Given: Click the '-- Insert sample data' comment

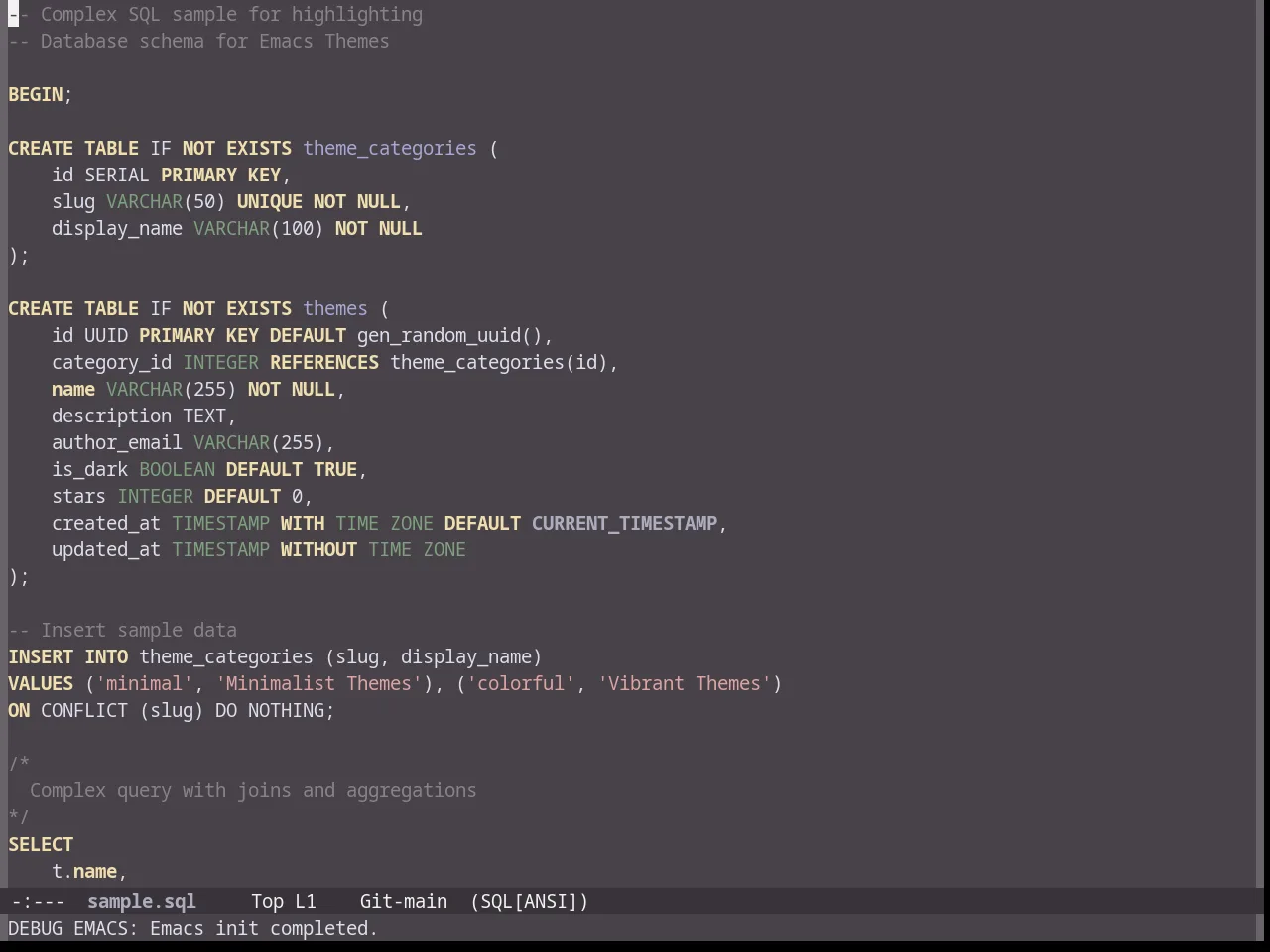Looking at the screenshot, I should pos(122,630).
